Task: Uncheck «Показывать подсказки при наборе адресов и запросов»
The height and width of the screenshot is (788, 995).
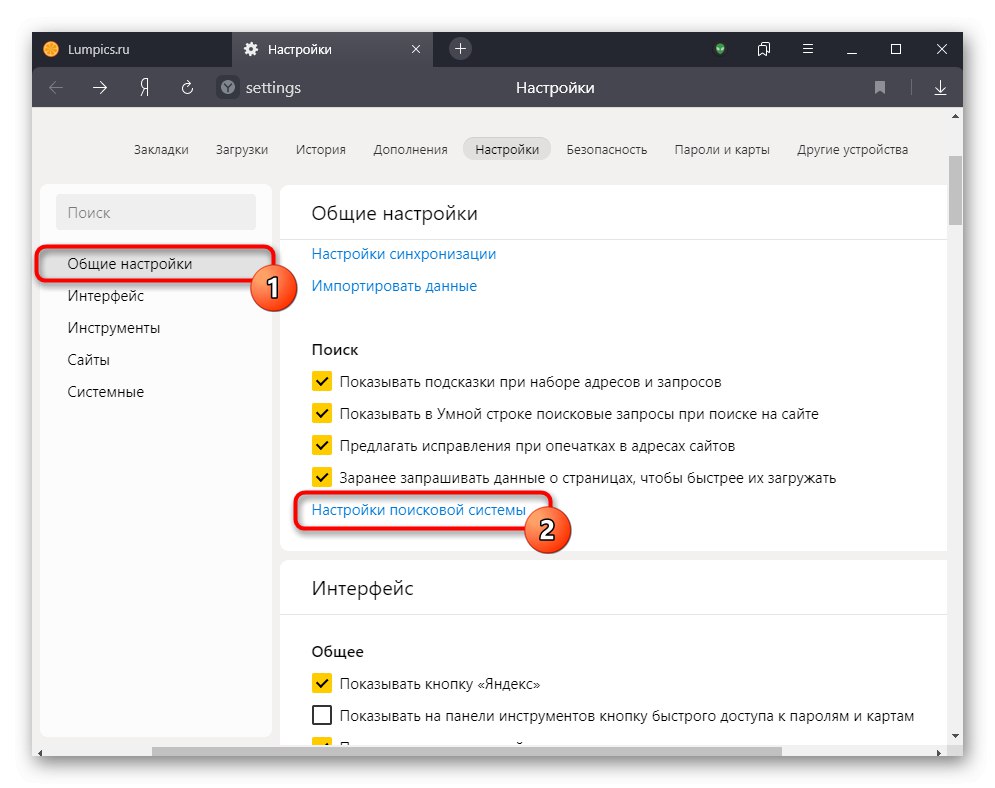Action: coord(322,381)
